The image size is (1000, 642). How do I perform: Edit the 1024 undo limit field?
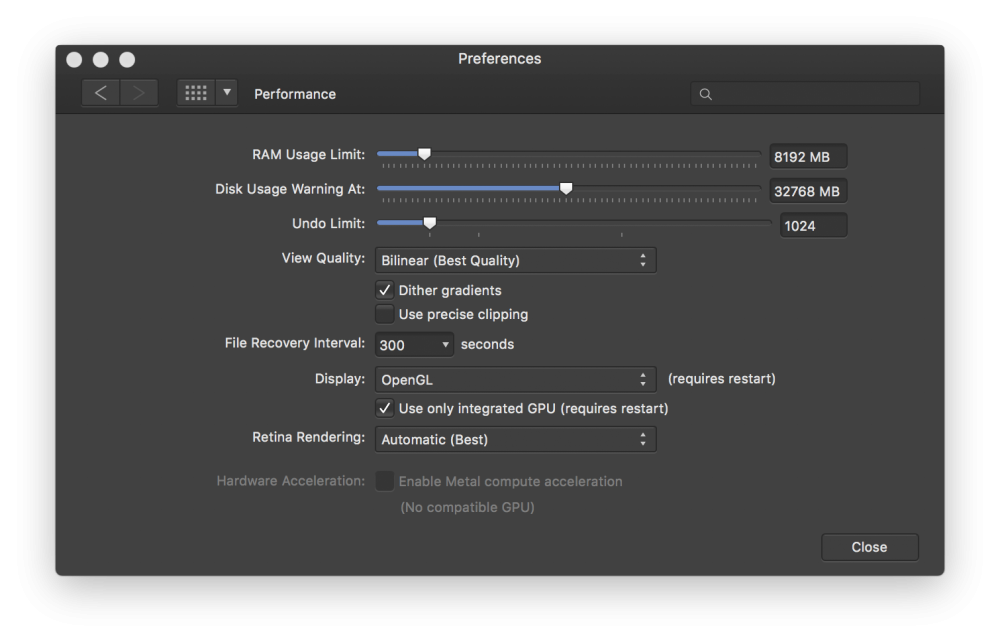pyautogui.click(x=814, y=226)
